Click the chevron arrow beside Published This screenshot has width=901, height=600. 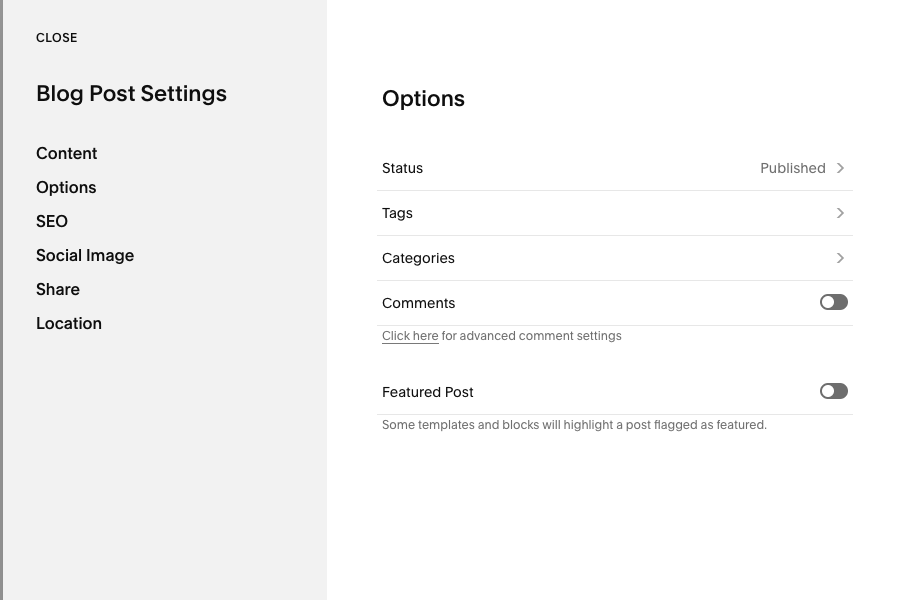(x=840, y=168)
